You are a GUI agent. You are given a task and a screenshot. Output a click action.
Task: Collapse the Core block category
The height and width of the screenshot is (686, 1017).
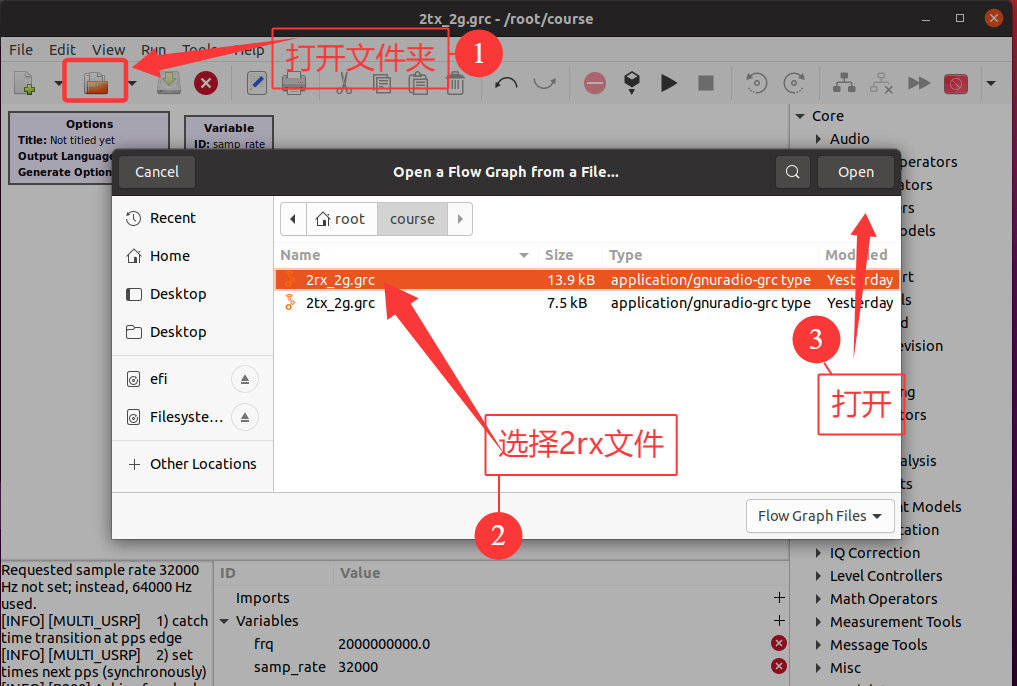pos(800,116)
